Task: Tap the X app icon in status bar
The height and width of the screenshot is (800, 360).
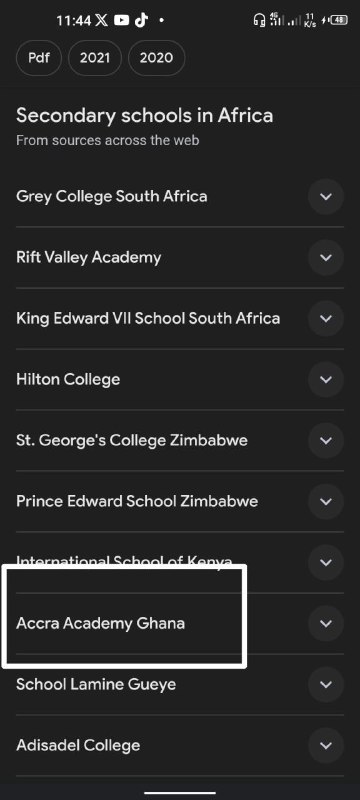Action: (102, 20)
